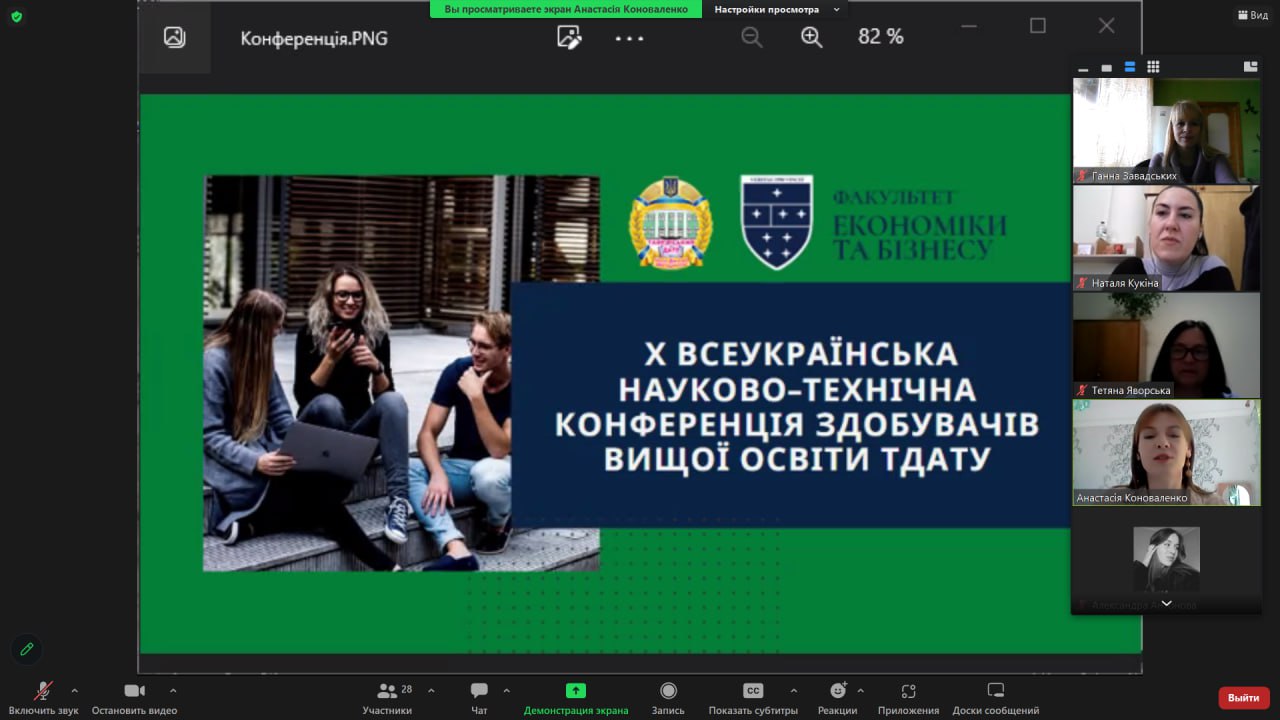1280x720 pixels.
Task: Select Наталя Кукіна video thumbnail
Action: [1166, 238]
